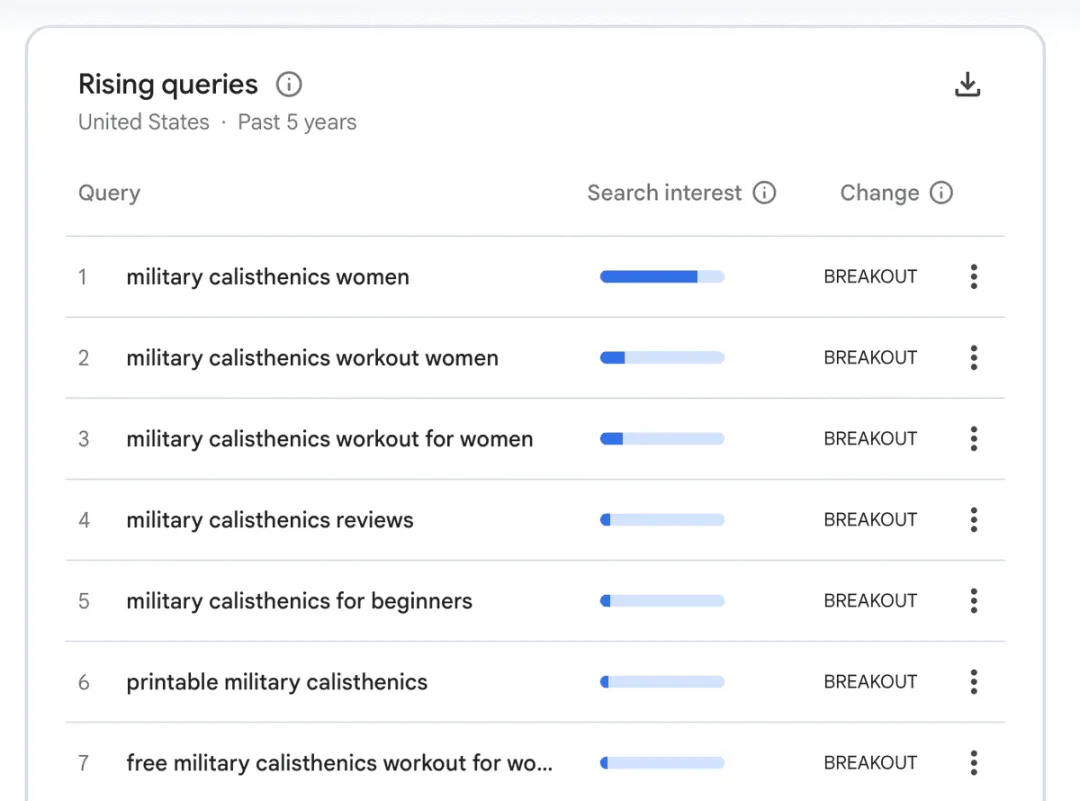Click search interest bar for military calisthenics women
The height and width of the screenshot is (801, 1080).
pyautogui.click(x=662, y=277)
